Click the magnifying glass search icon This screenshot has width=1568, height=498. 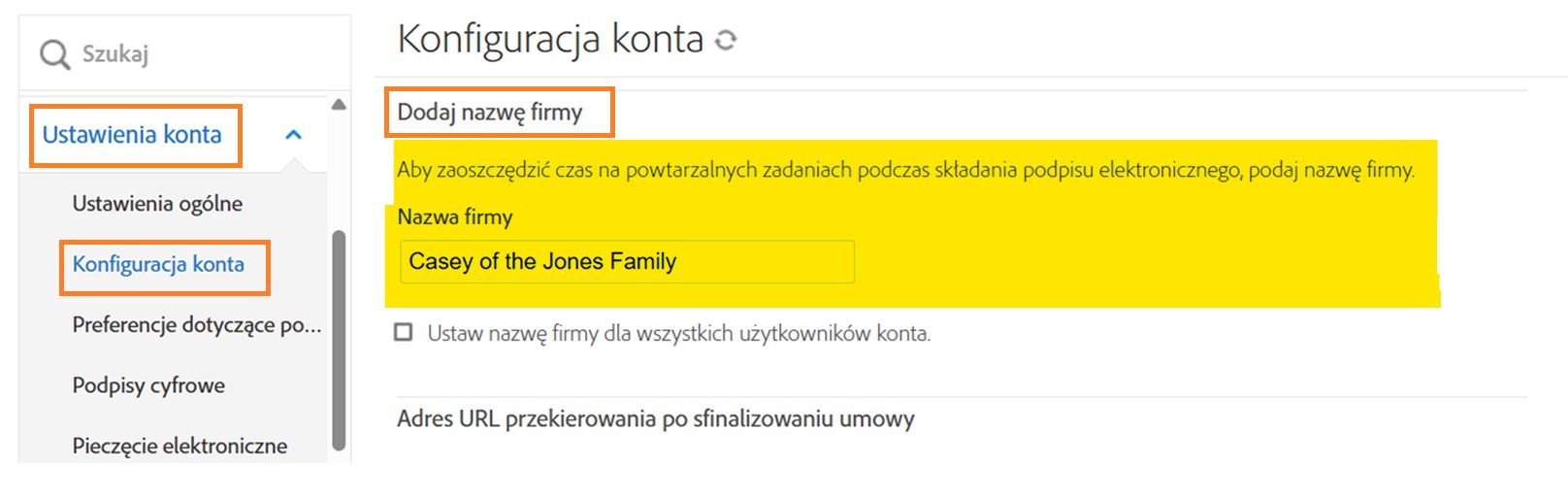coord(54,54)
